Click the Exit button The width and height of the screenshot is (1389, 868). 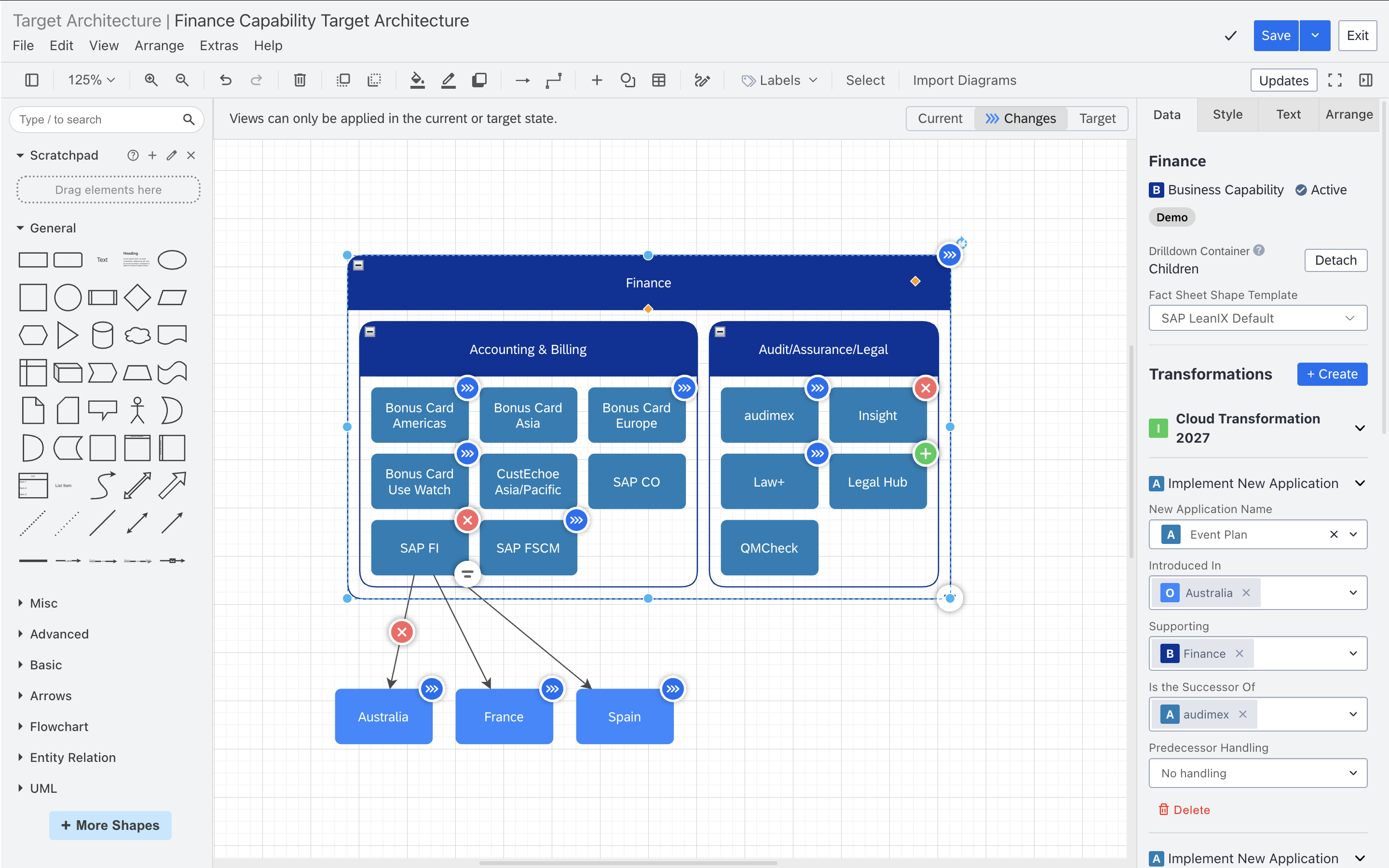coord(1358,36)
